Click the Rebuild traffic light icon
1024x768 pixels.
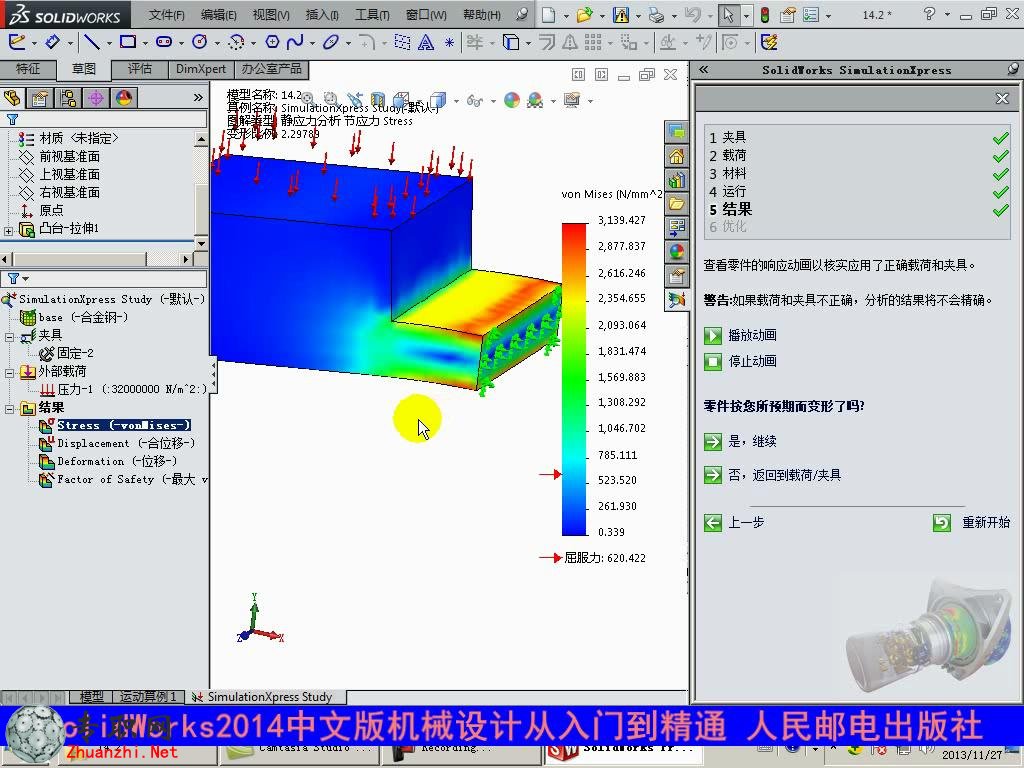(764, 14)
